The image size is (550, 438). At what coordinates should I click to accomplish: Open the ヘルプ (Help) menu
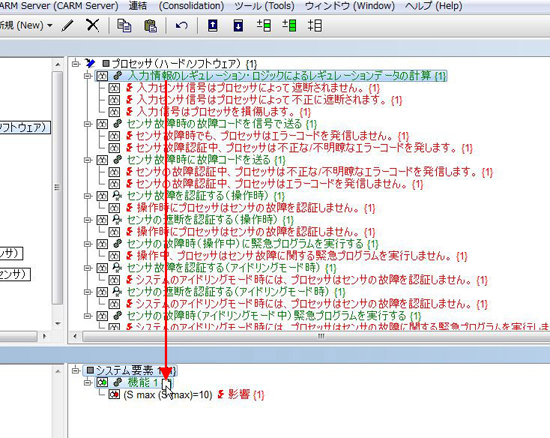pyautogui.click(x=434, y=6)
